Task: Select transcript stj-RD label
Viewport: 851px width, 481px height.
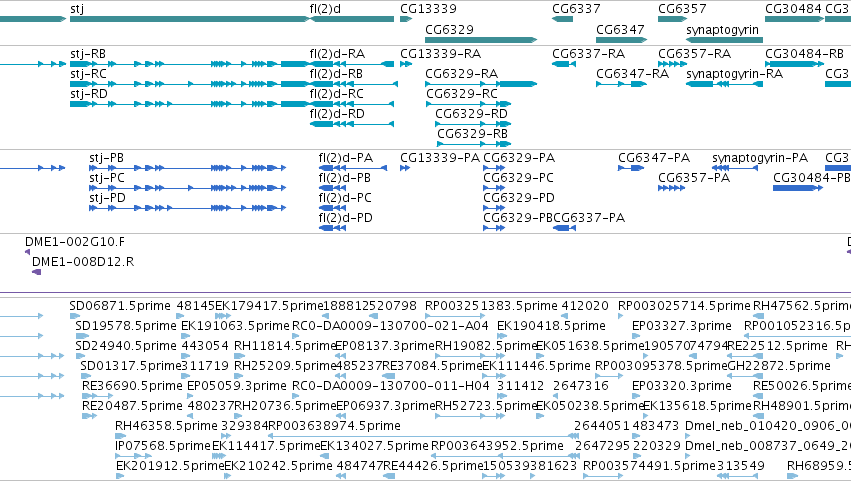Action: (x=88, y=94)
